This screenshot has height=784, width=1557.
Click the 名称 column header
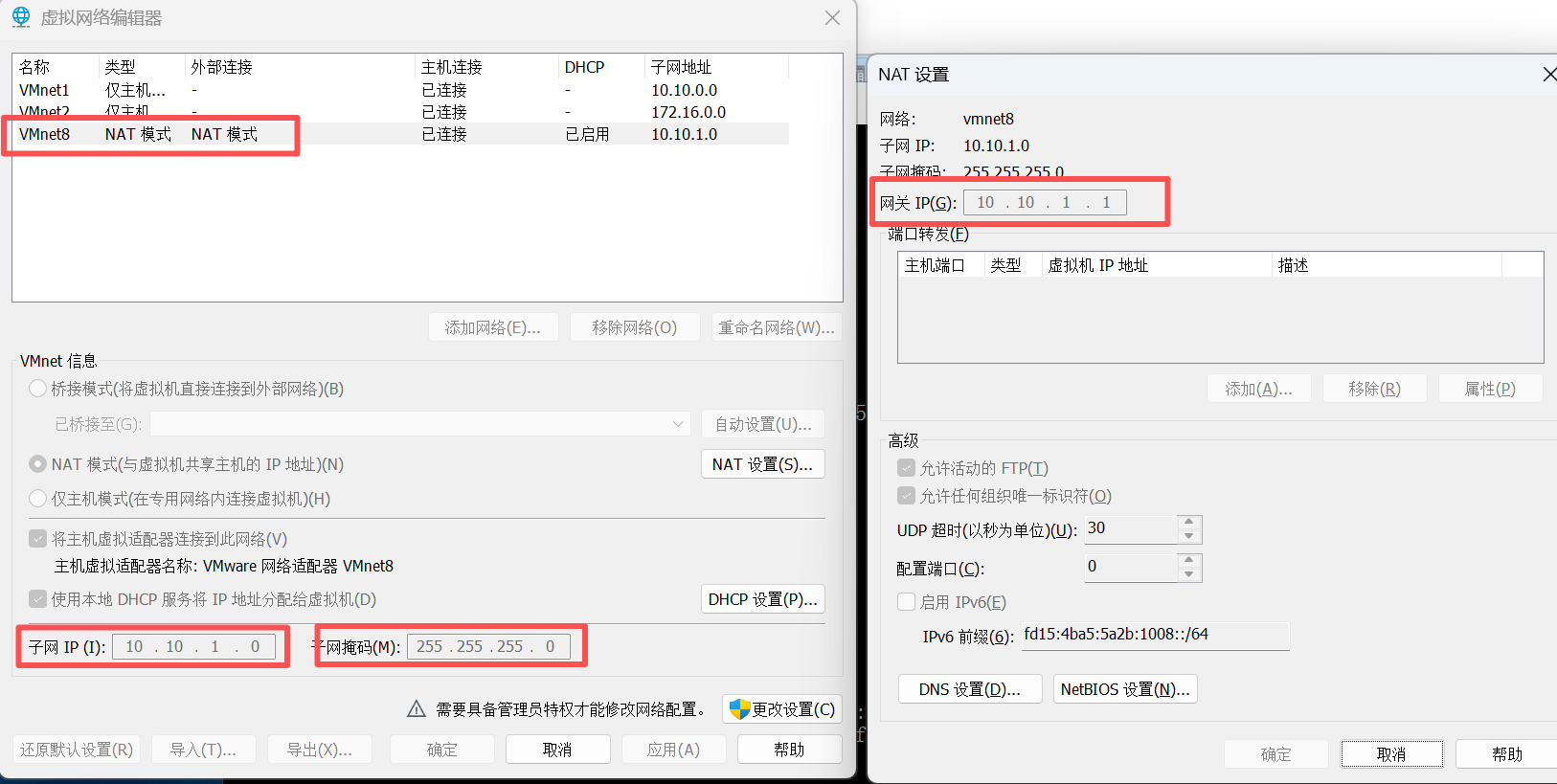(x=56, y=67)
